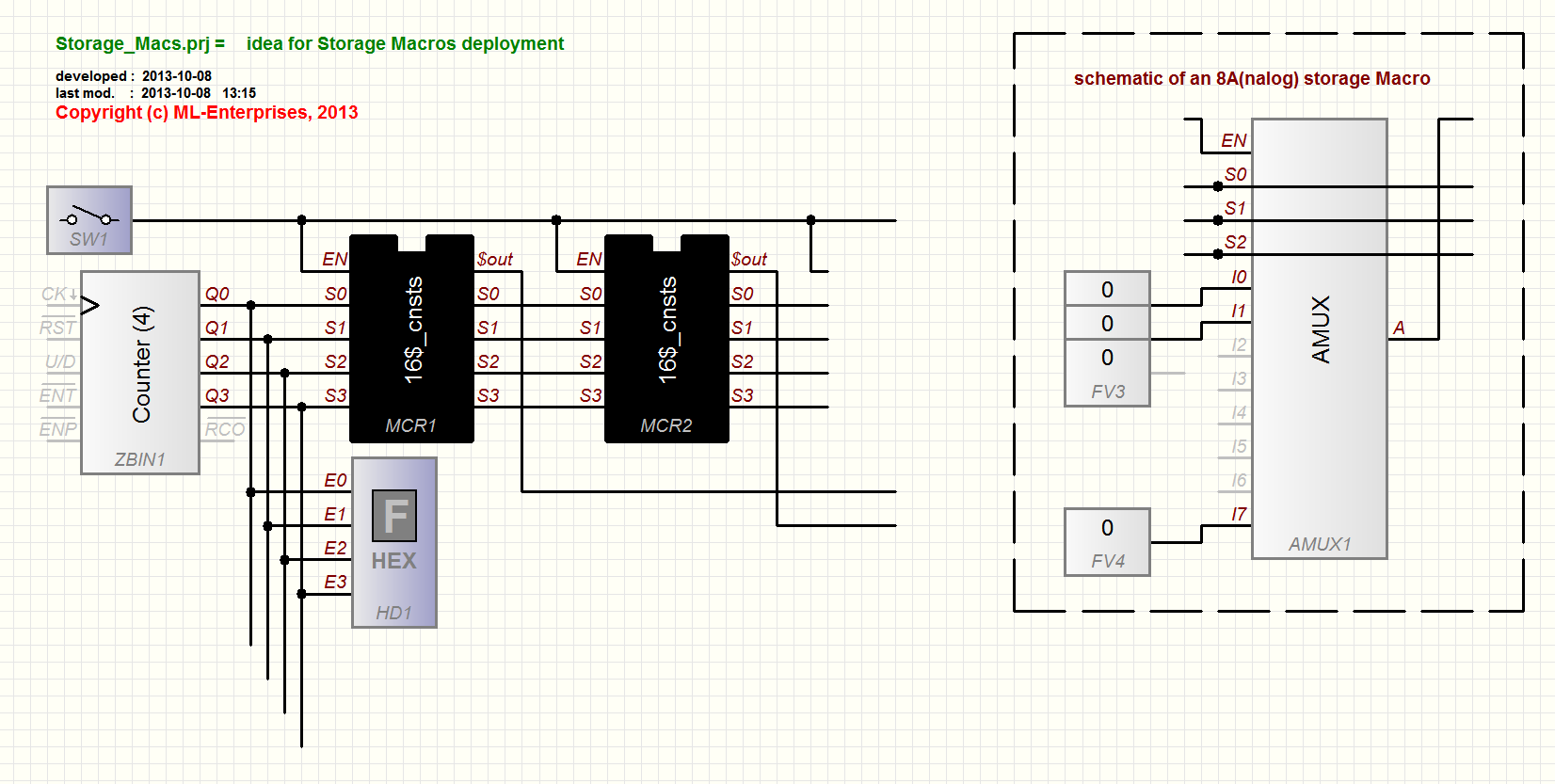The height and width of the screenshot is (784, 1555).
Task: Click the ENT pin label on counter
Action: (x=57, y=395)
